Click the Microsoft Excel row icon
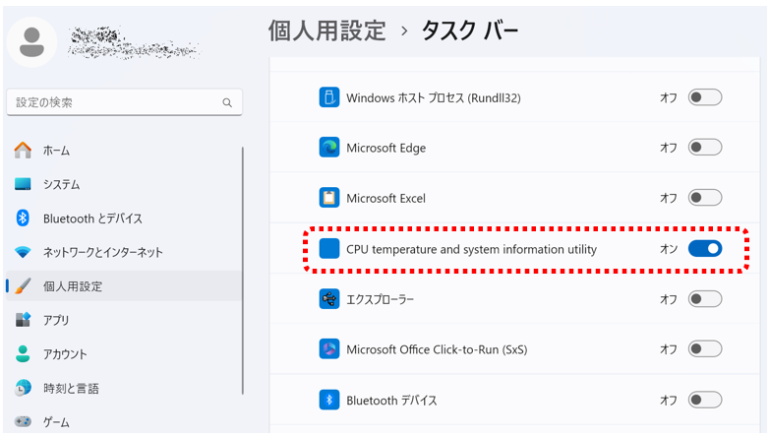Screen dimensions: 770x437 click(x=329, y=198)
